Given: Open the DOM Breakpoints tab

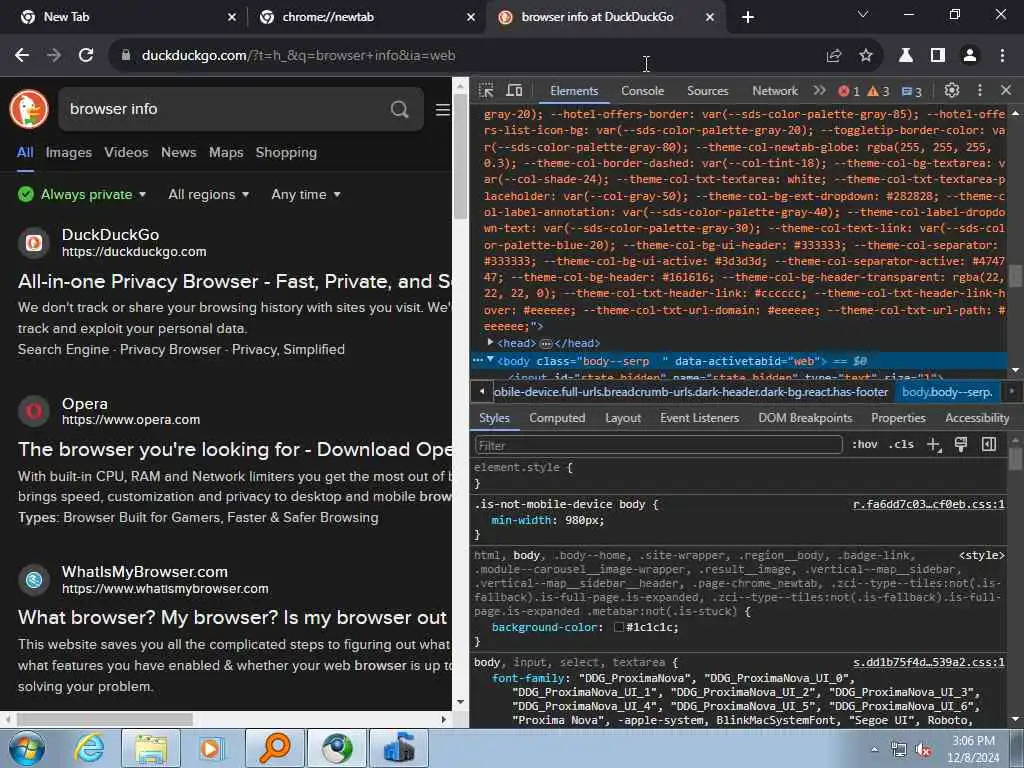Looking at the screenshot, I should click(805, 418).
